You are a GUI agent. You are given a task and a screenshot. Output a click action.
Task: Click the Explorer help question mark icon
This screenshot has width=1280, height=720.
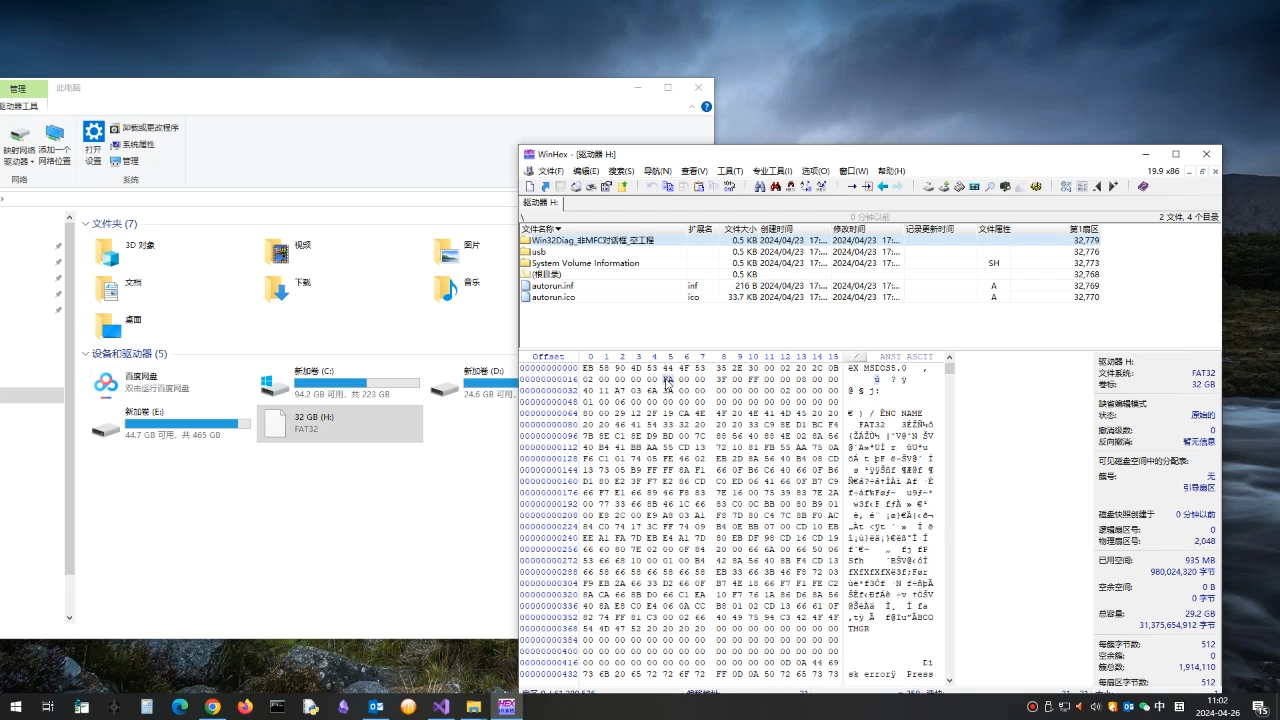(x=706, y=106)
